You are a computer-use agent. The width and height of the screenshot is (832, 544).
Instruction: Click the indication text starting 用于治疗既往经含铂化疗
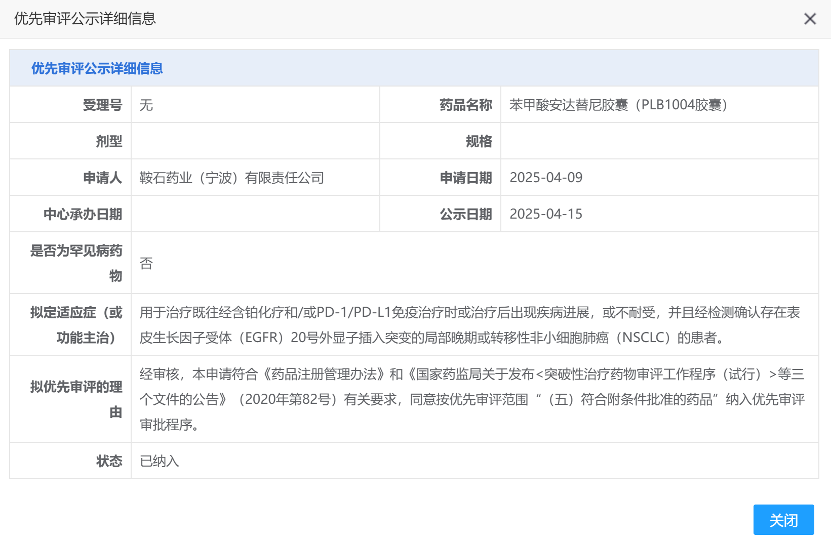470,325
